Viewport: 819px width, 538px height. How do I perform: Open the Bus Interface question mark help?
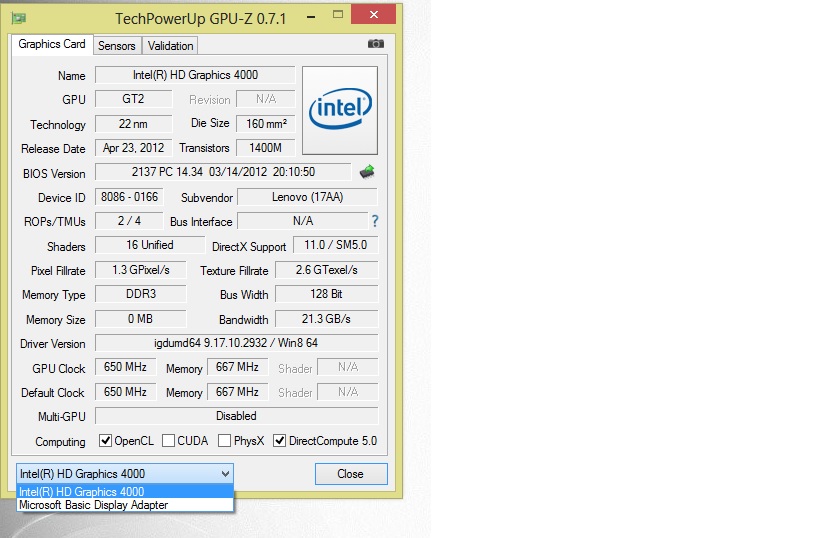[x=375, y=221]
